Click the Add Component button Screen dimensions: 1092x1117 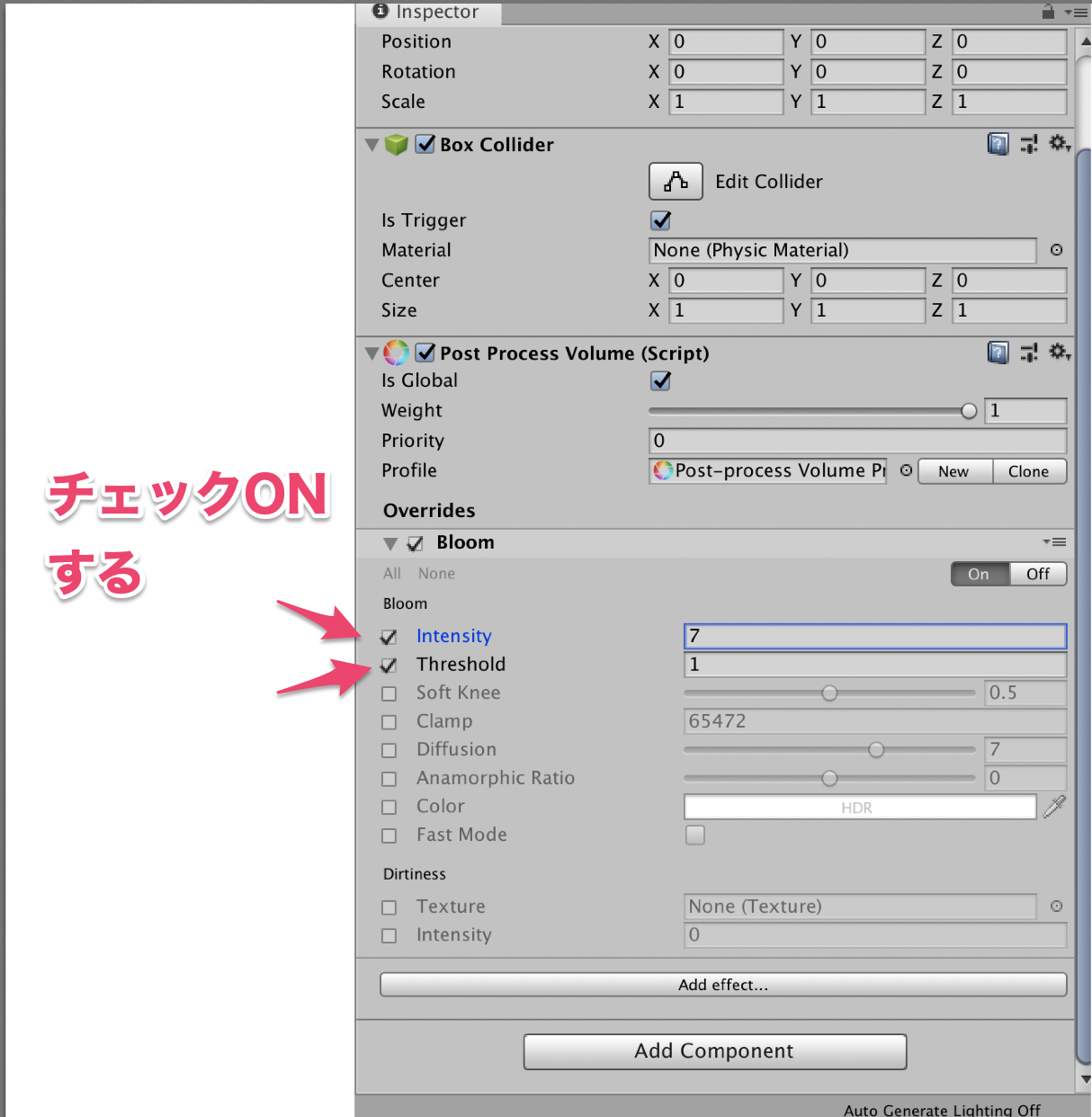click(715, 1051)
